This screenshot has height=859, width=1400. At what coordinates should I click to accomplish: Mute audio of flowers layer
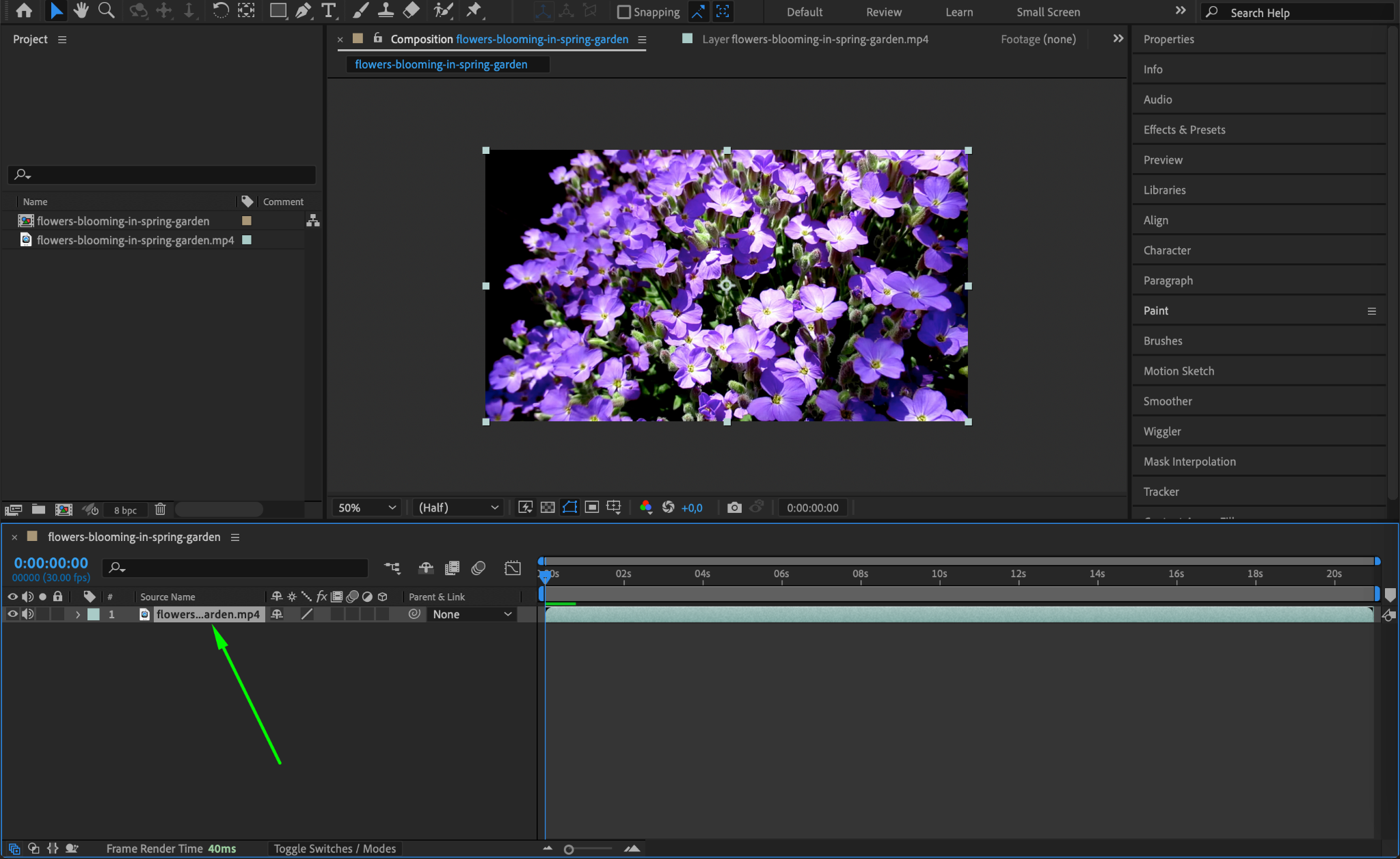(27, 614)
